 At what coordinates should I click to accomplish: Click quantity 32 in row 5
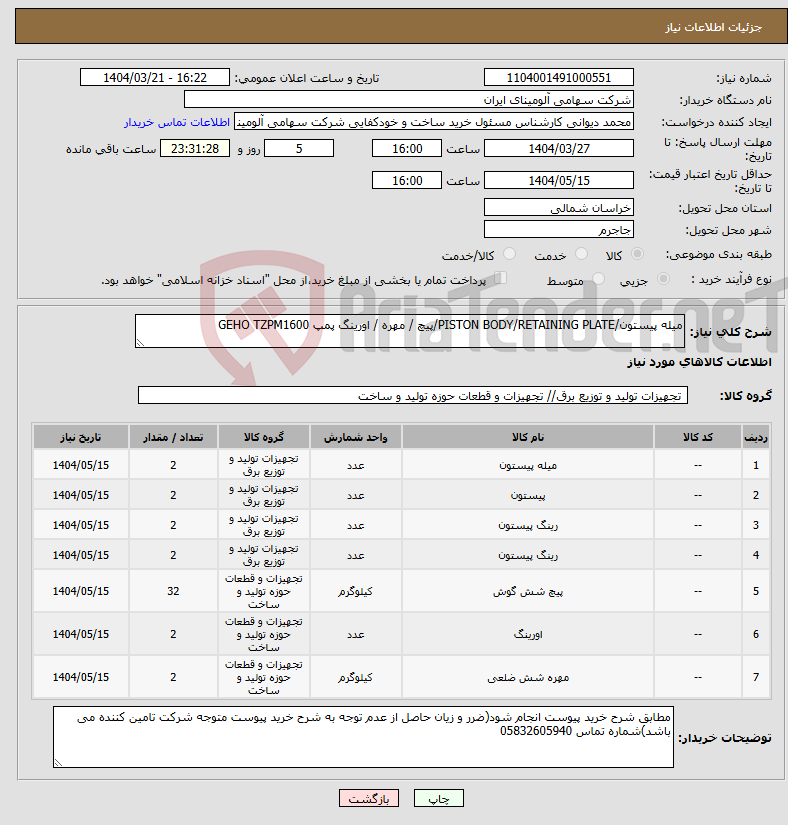coord(173,591)
